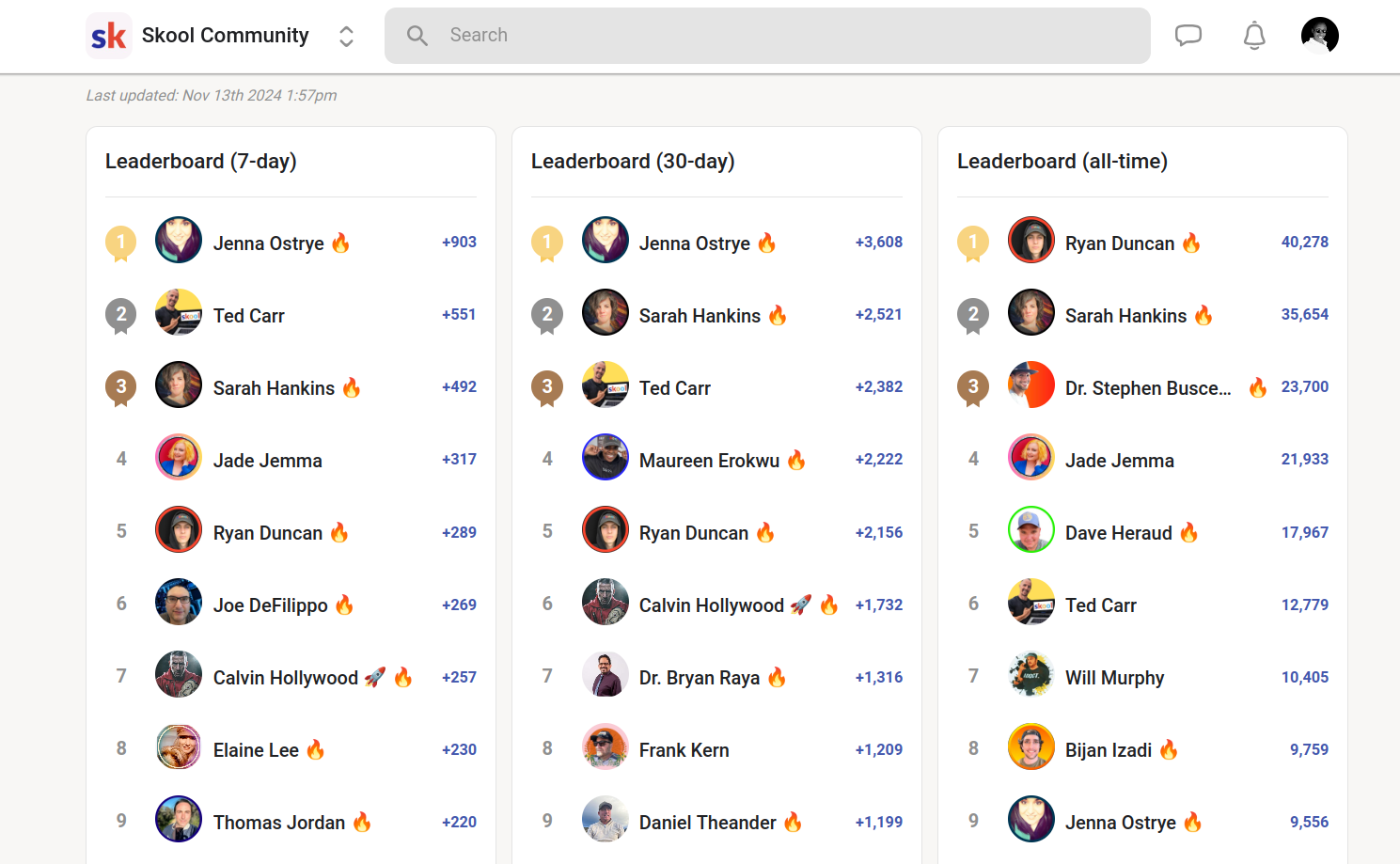Open Dave Heraud profile link
Viewport: 1400px width, 864px height.
[x=1119, y=533]
